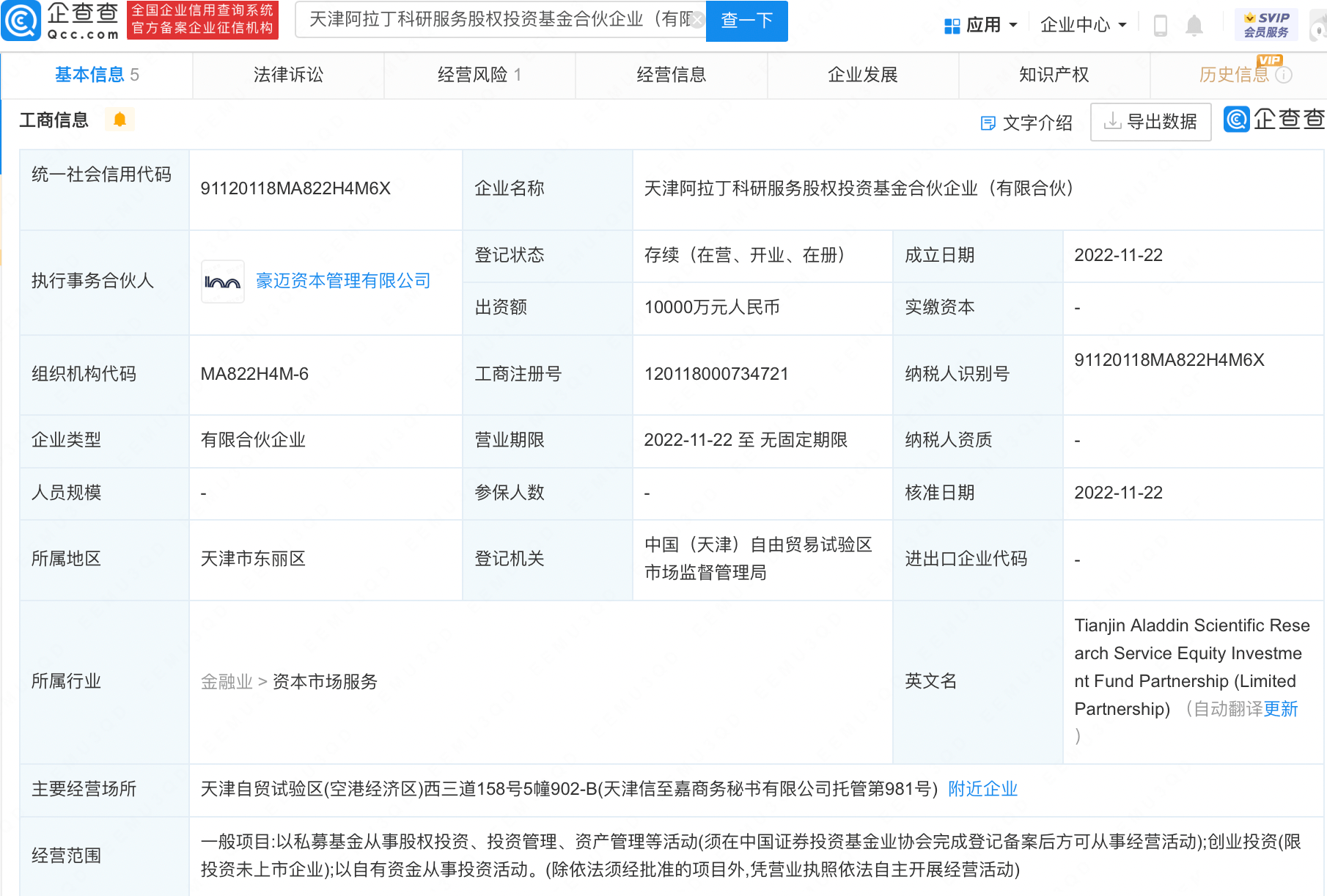Click 更新 link in English name cell
The height and width of the screenshot is (896, 1327).
1280,709
